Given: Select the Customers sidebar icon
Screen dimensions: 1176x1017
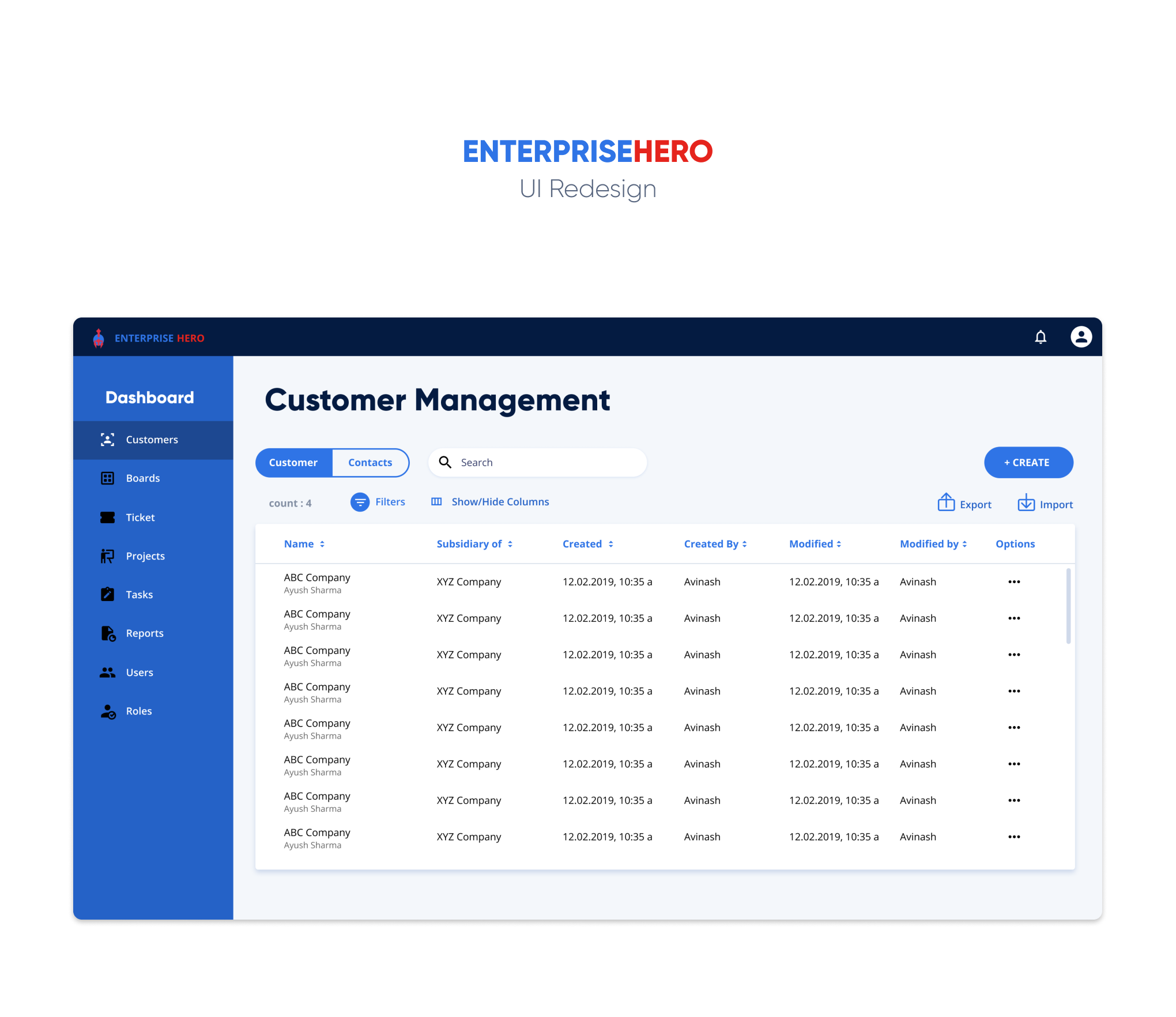Looking at the screenshot, I should coord(107,440).
